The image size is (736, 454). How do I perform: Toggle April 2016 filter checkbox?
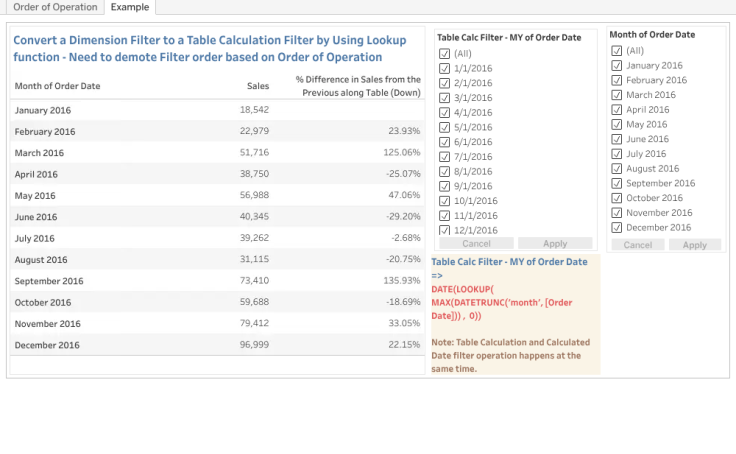pyautogui.click(x=616, y=110)
